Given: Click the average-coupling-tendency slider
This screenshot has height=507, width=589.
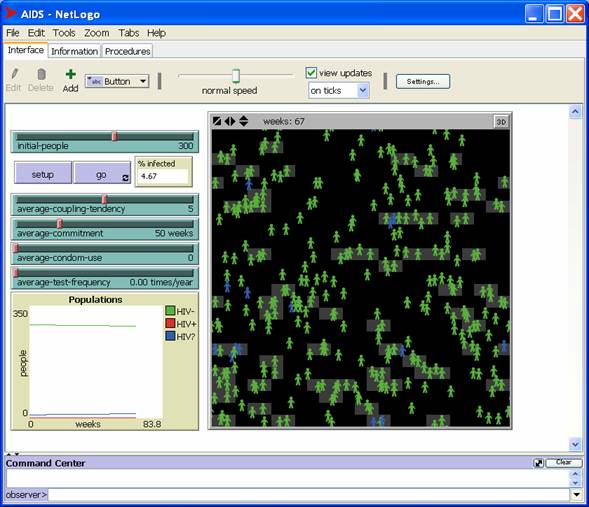Looking at the screenshot, I should (x=105, y=205).
